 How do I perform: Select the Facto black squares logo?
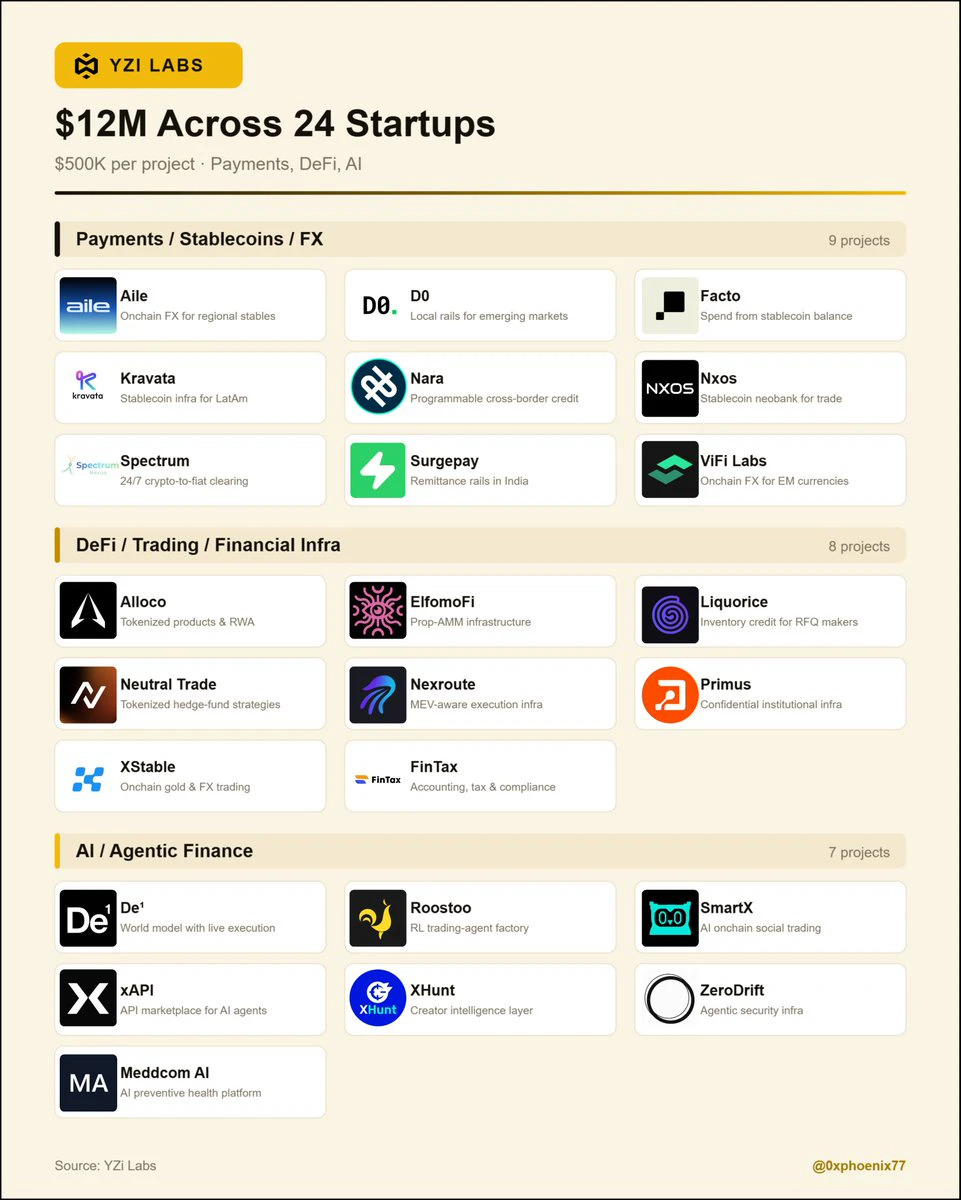(670, 305)
